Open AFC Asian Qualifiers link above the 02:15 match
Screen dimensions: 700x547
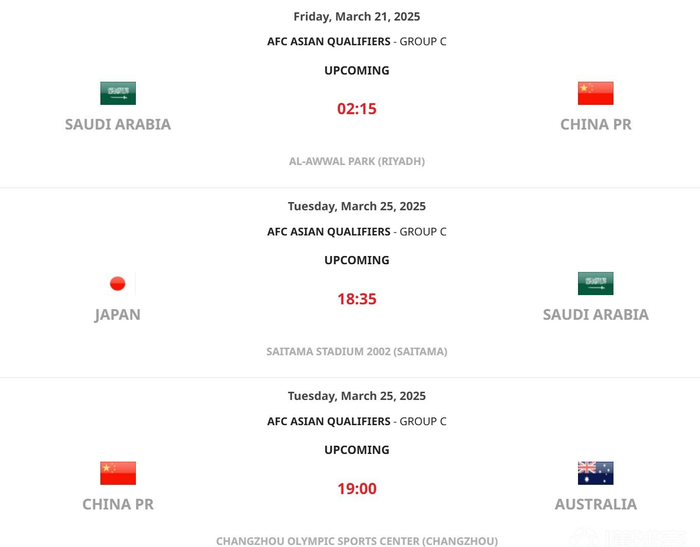click(328, 41)
